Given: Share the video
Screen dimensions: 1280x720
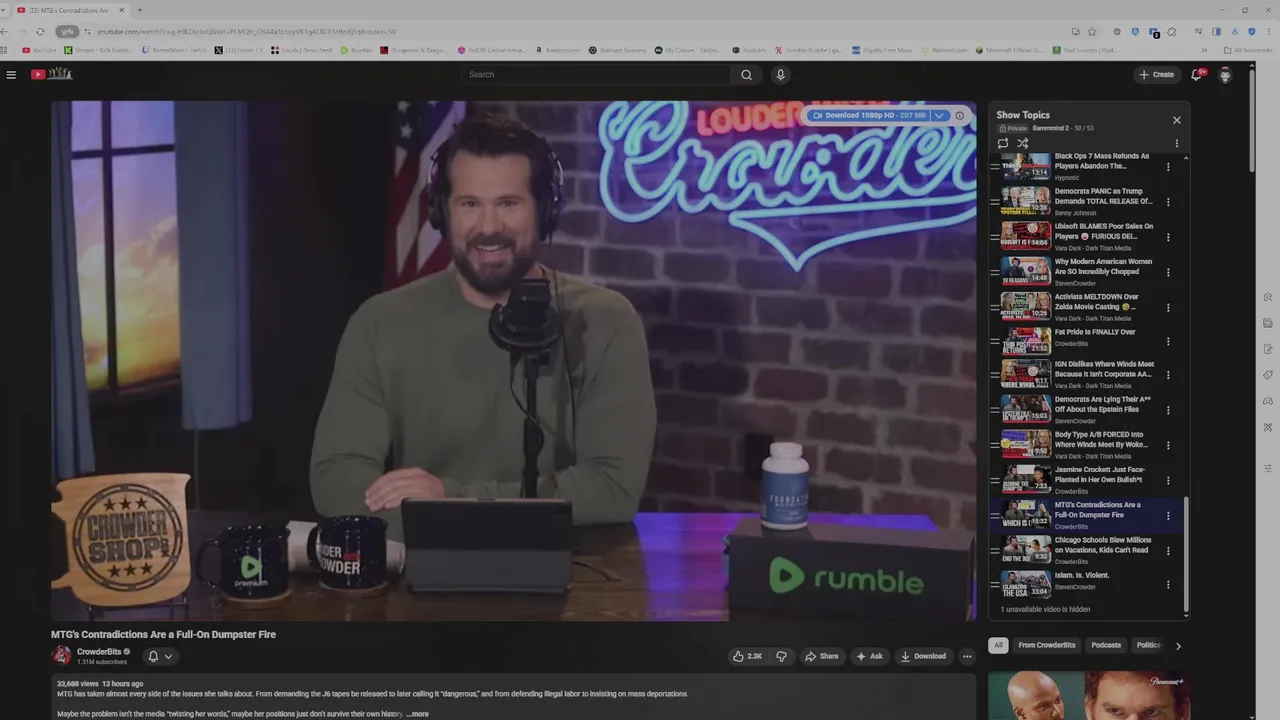Looking at the screenshot, I should [821, 656].
